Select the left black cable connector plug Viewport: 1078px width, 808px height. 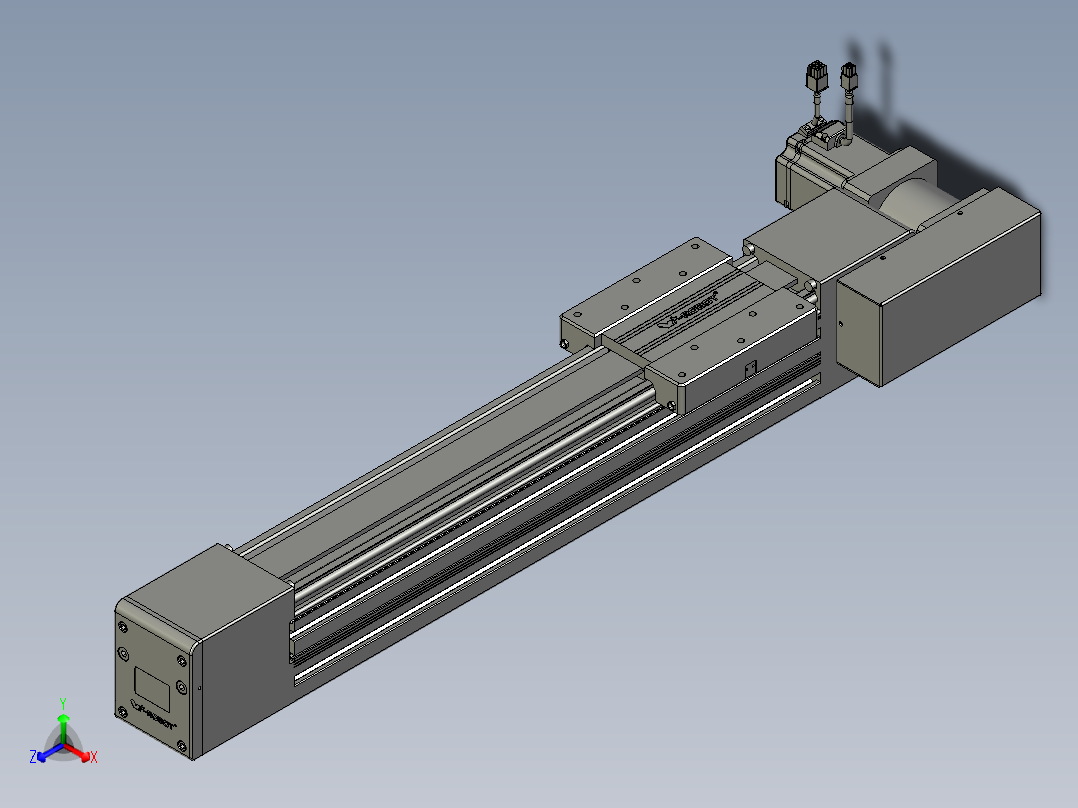816,75
